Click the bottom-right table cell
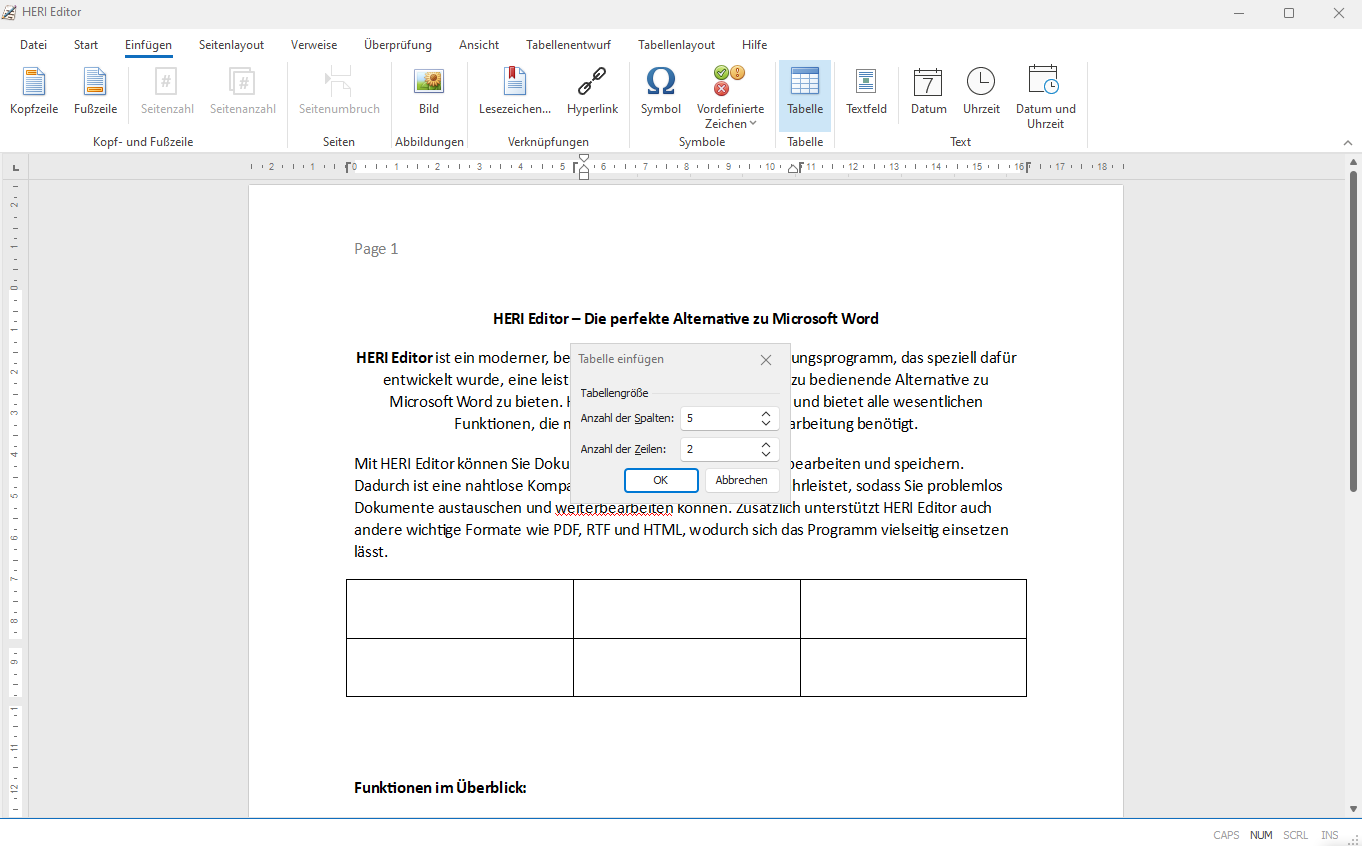1362x846 pixels. tap(913, 667)
